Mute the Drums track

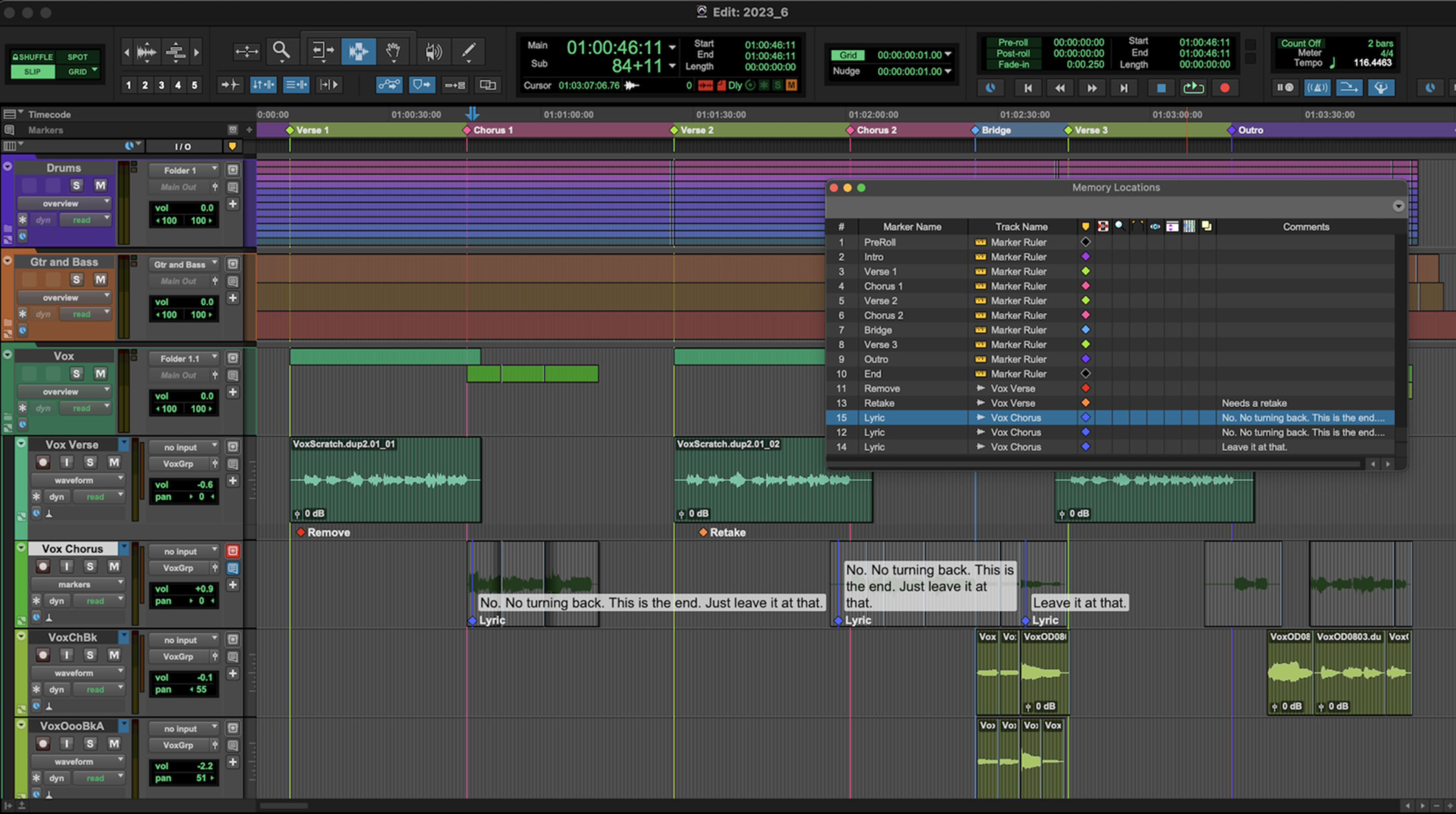[x=100, y=185]
